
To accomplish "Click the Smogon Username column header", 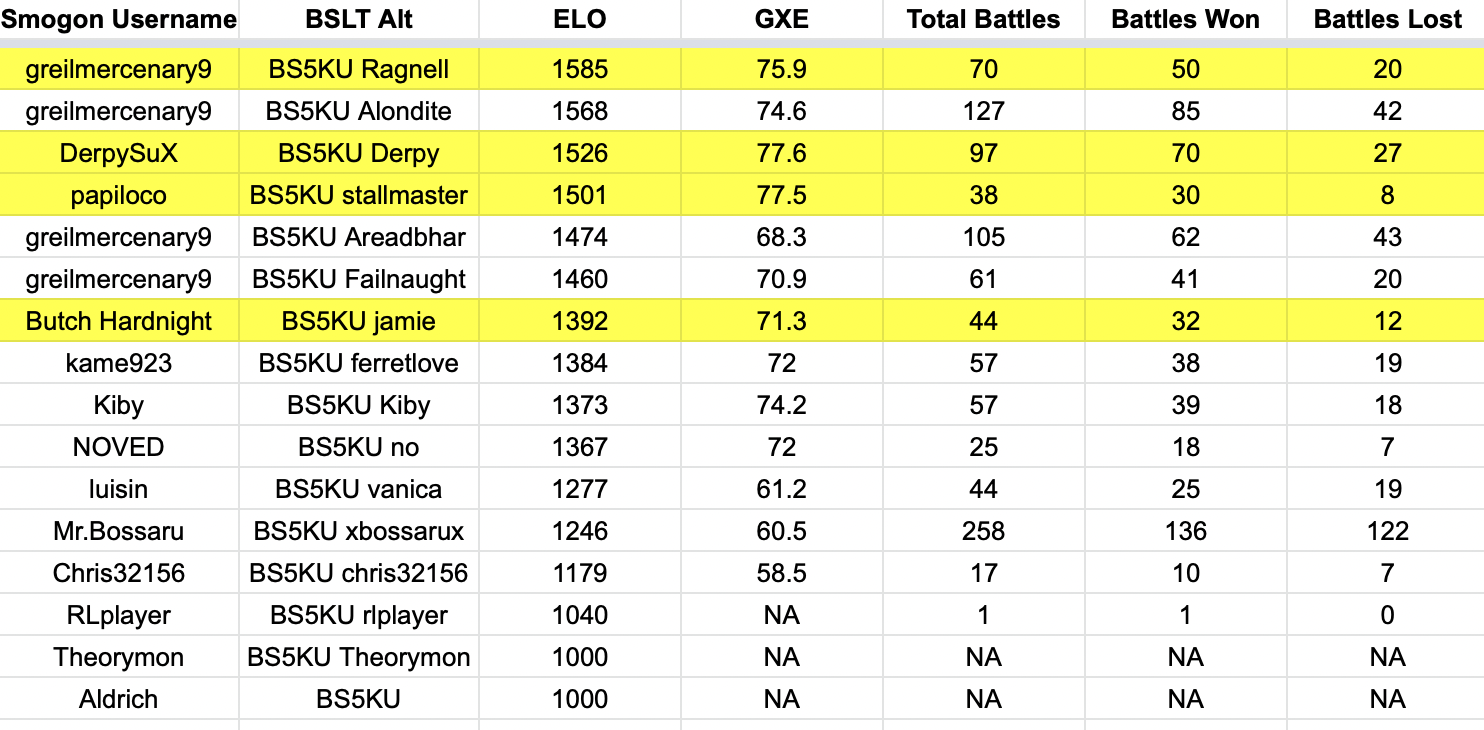I will click(x=119, y=19).
